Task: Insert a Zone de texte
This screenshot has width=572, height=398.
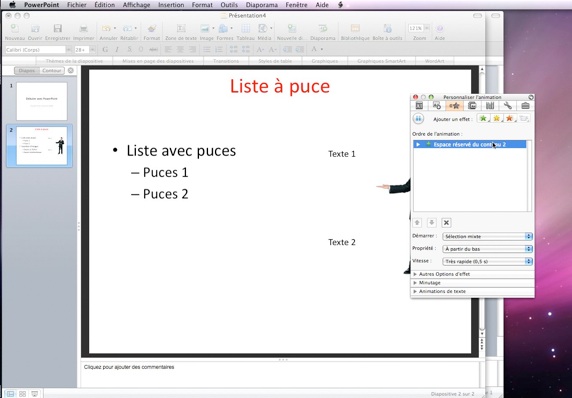Action: pos(181,29)
